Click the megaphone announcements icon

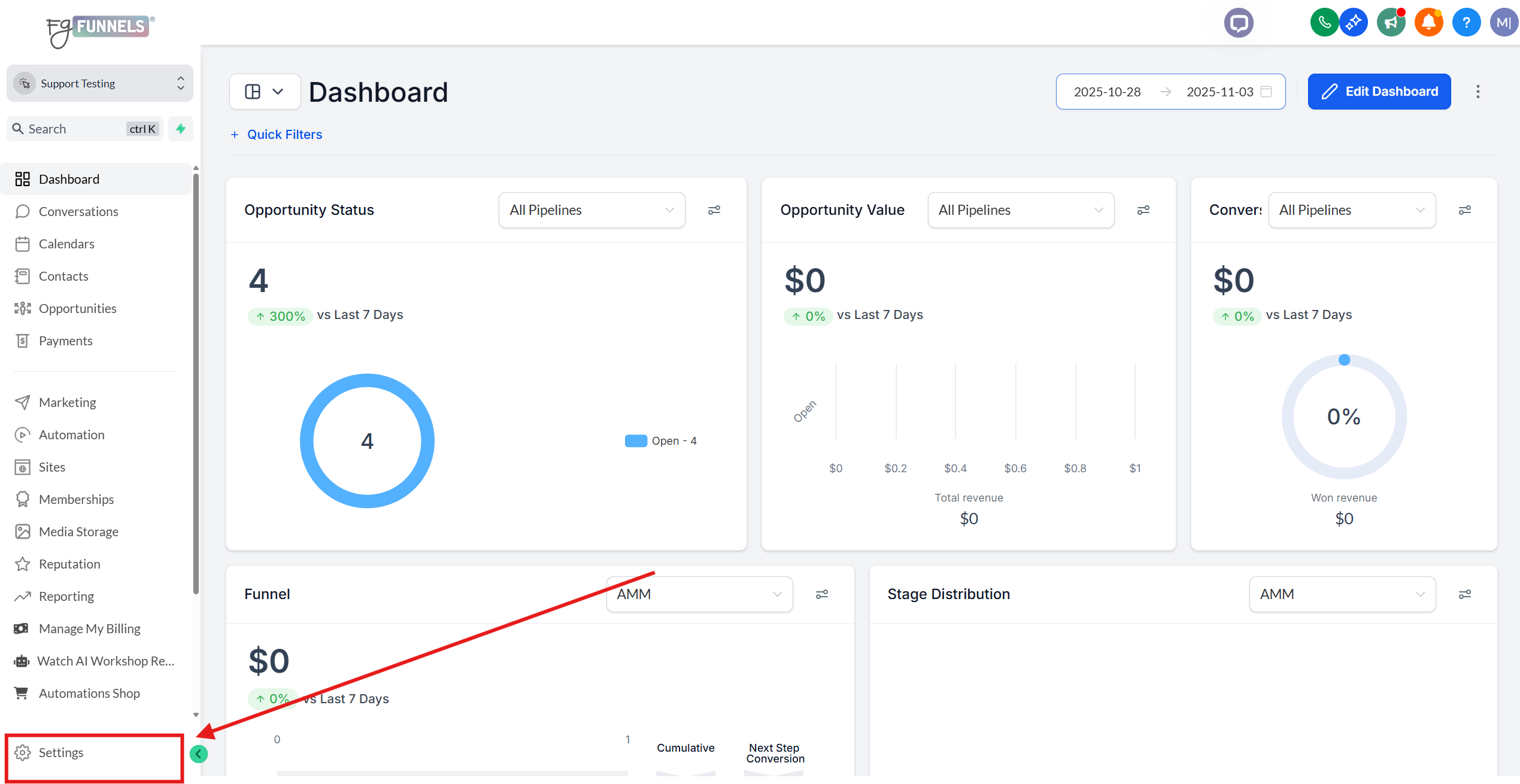pyautogui.click(x=1391, y=23)
